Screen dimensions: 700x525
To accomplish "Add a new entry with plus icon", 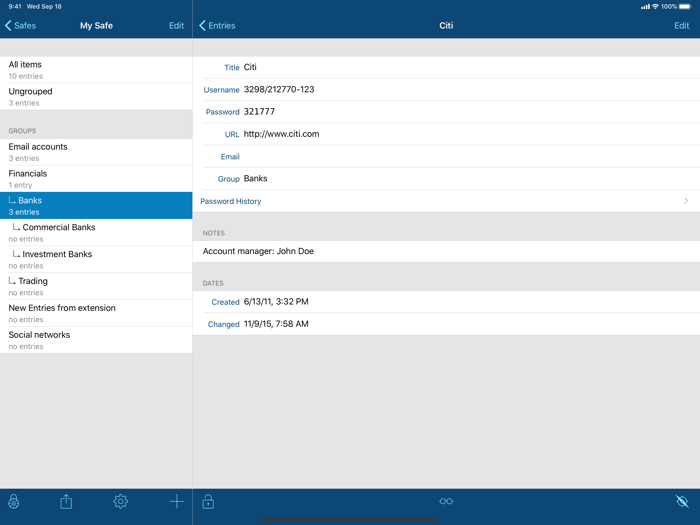I will pyautogui.click(x=177, y=501).
